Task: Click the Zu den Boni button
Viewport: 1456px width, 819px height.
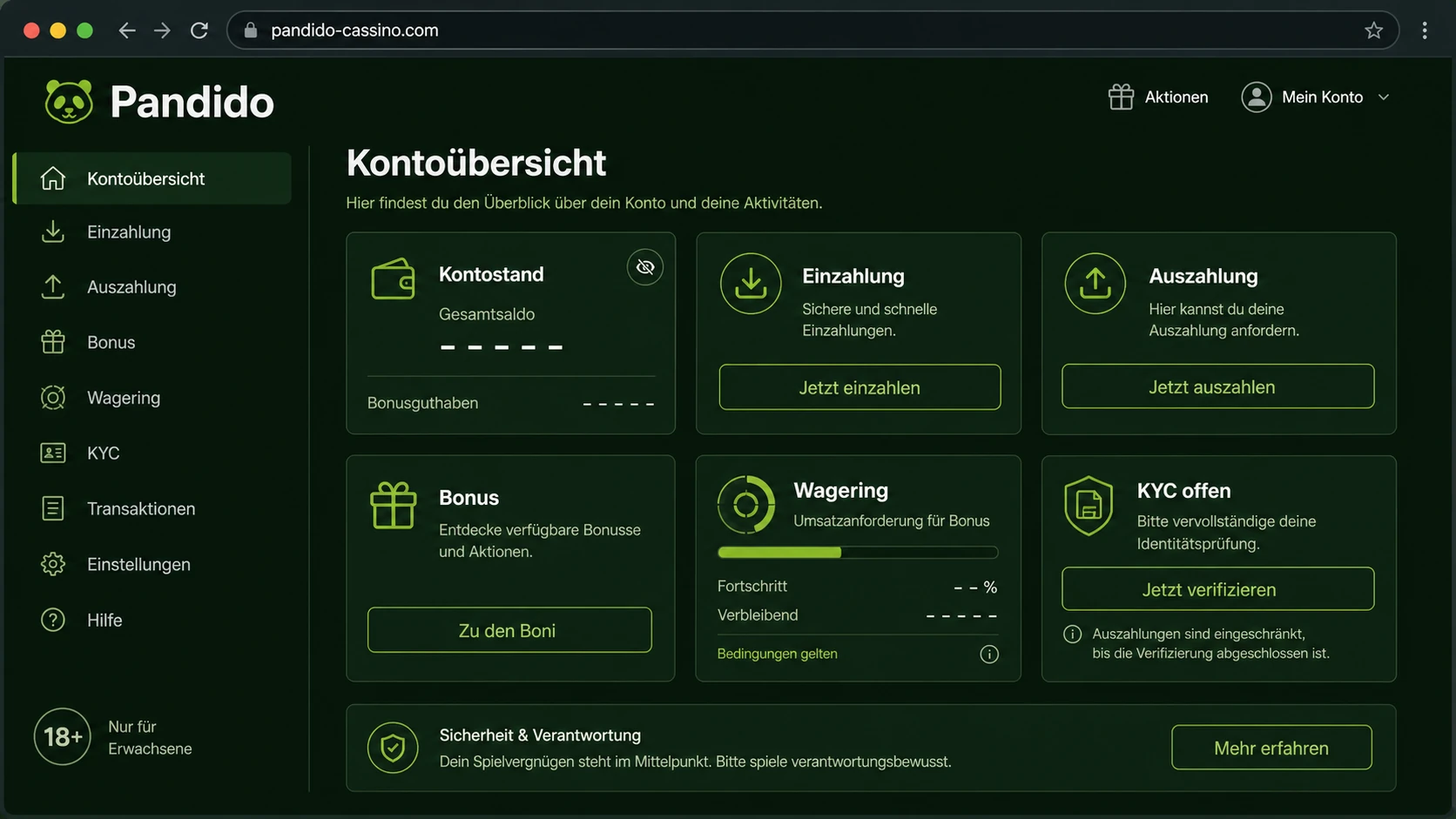Action: [x=509, y=630]
